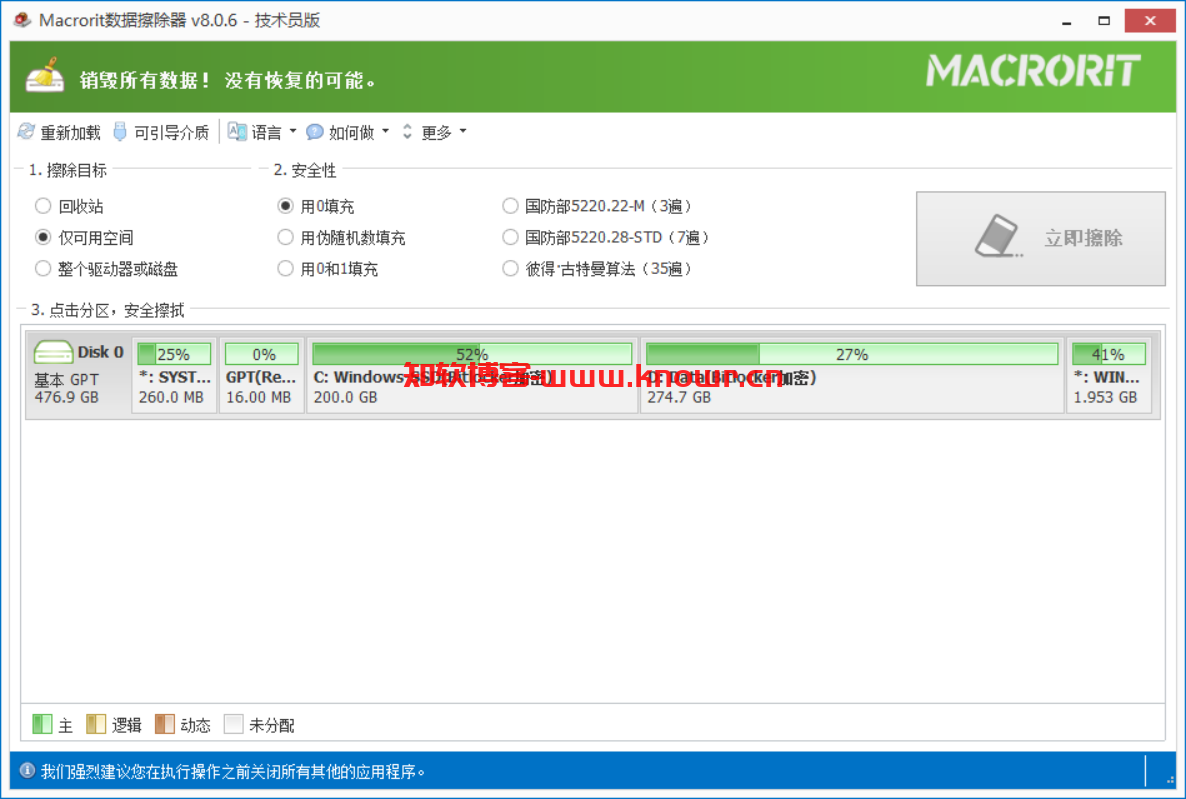Click the resize grip in status bar

1170,779
